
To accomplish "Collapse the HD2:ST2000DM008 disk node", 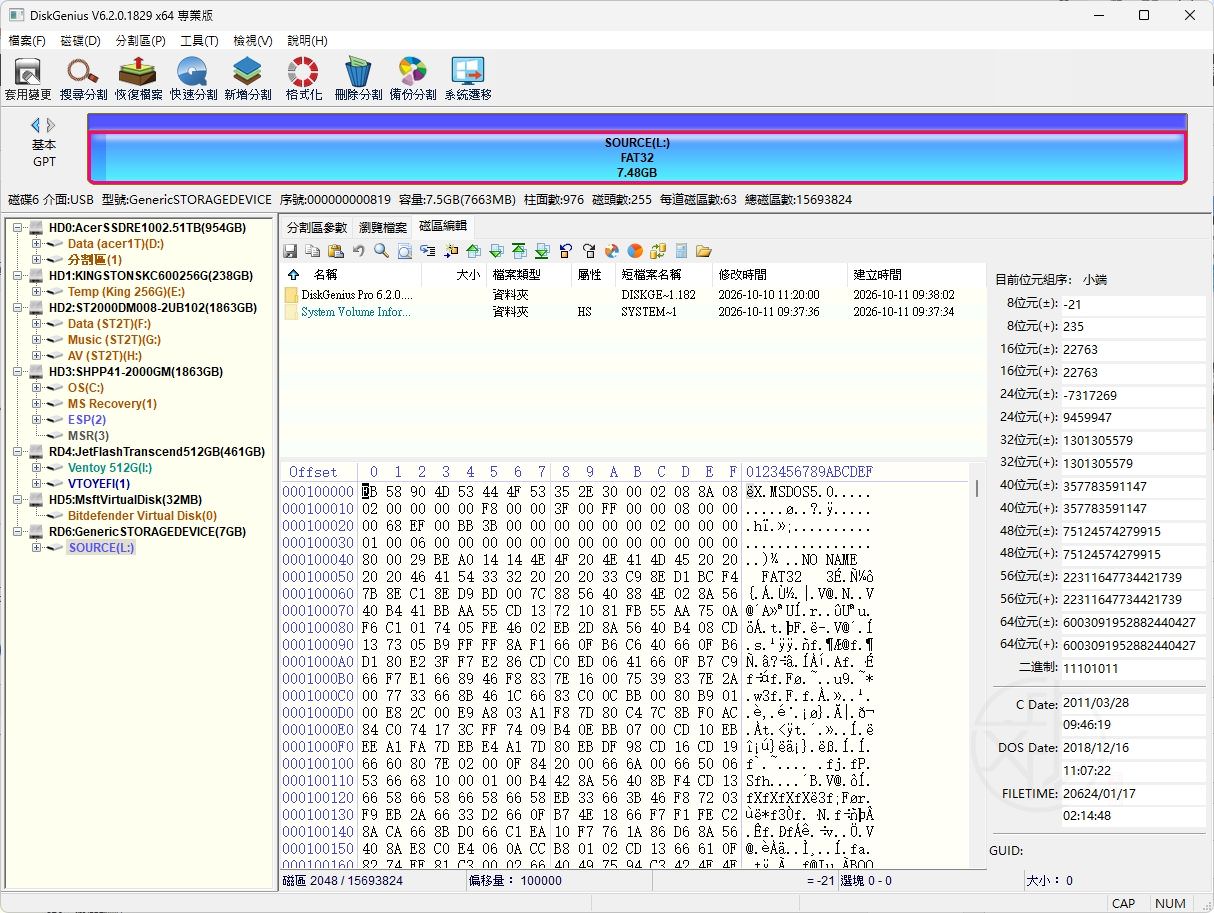I will 19,308.
